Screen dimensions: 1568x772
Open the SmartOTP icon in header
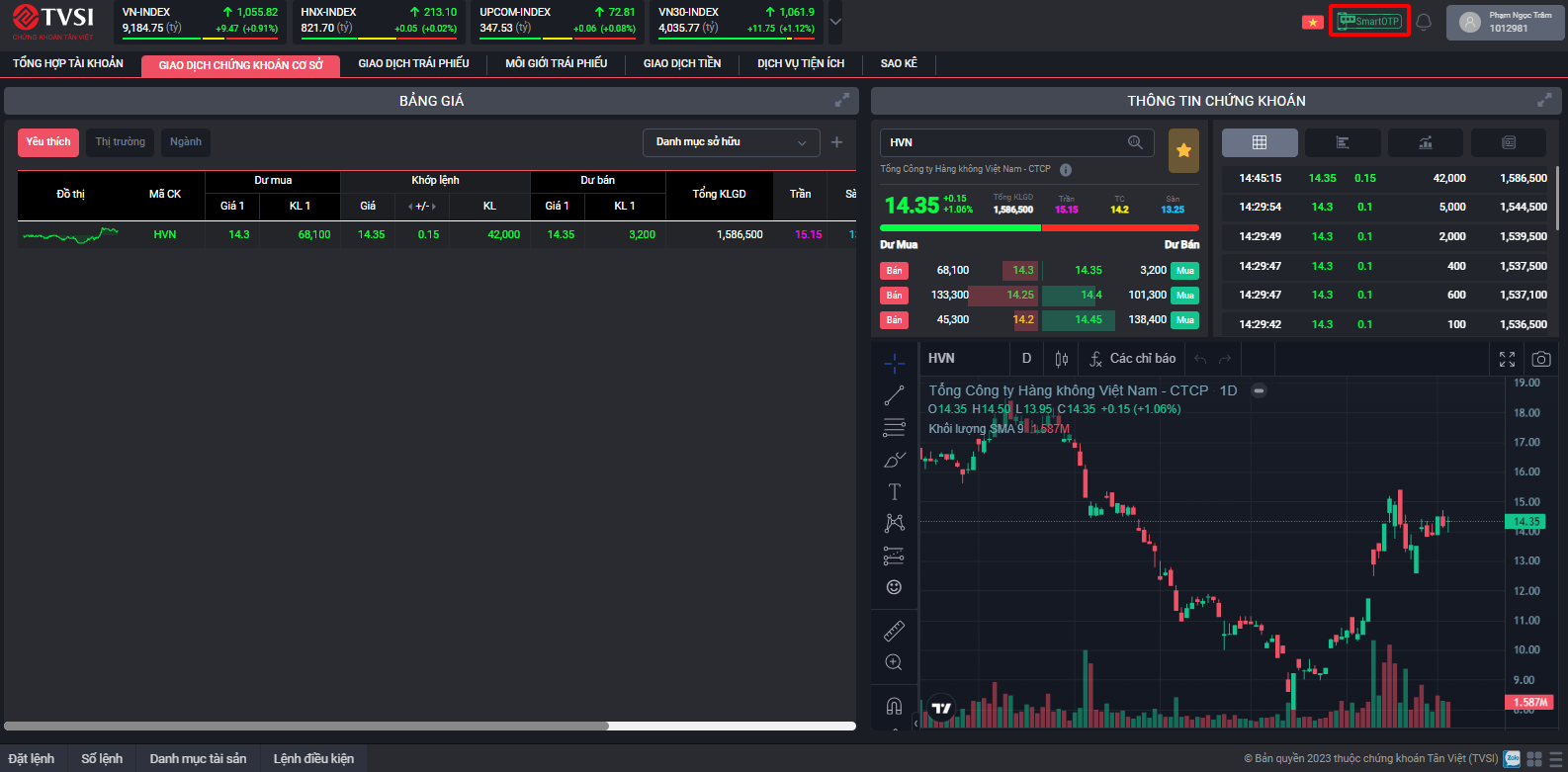click(x=1369, y=21)
